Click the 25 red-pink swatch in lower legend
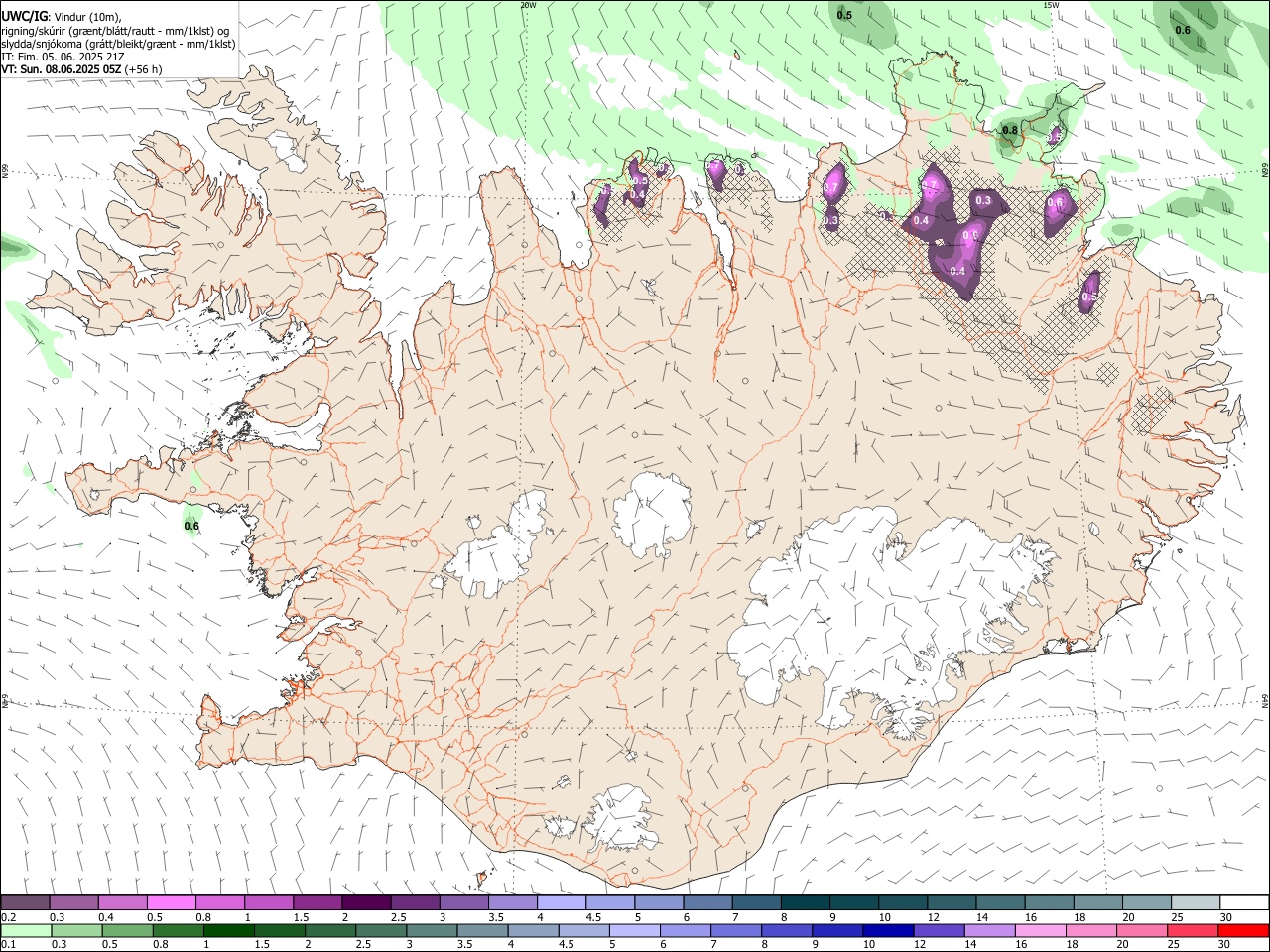 [x=1192, y=930]
